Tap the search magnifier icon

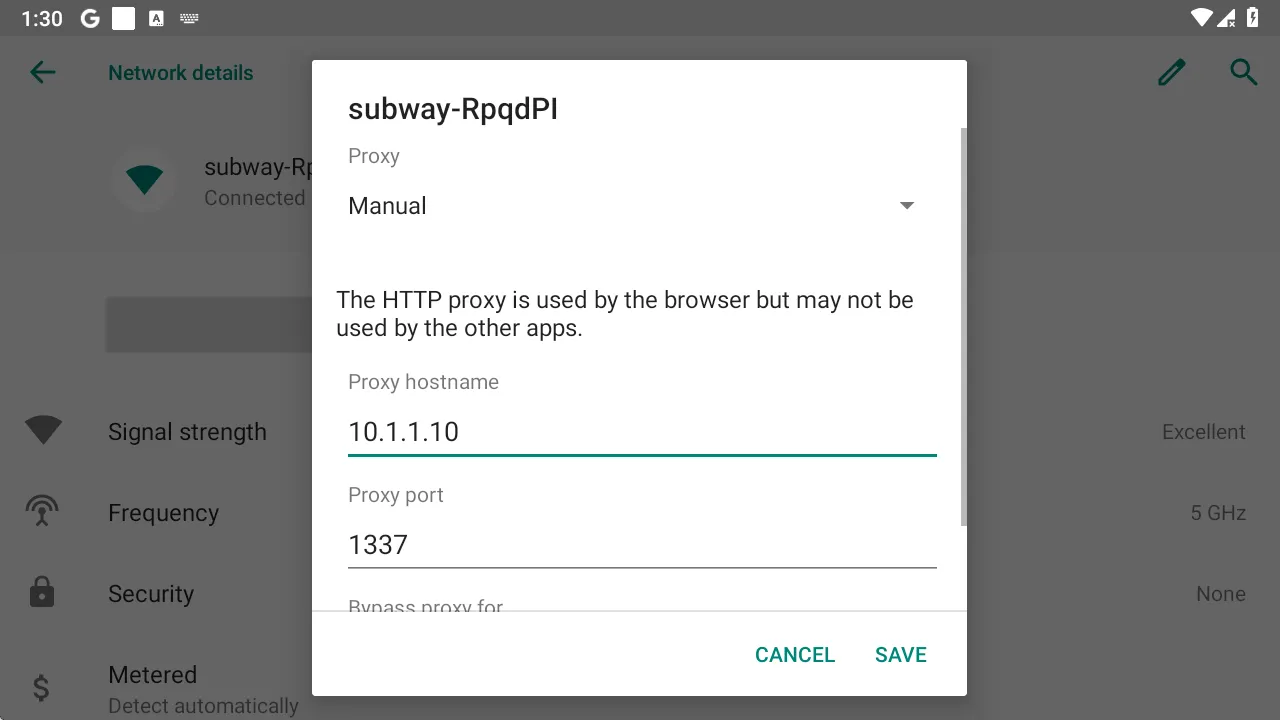pos(1243,72)
